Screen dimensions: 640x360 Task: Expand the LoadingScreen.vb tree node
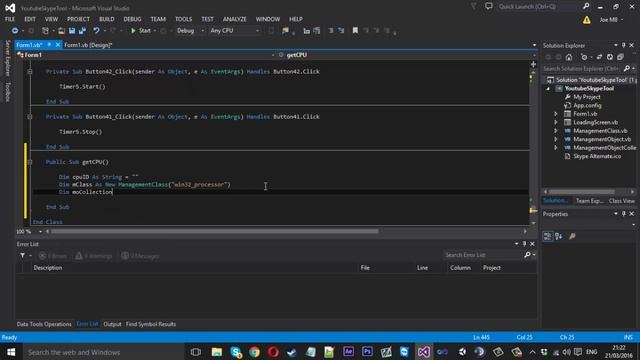pyautogui.click(x=556, y=122)
